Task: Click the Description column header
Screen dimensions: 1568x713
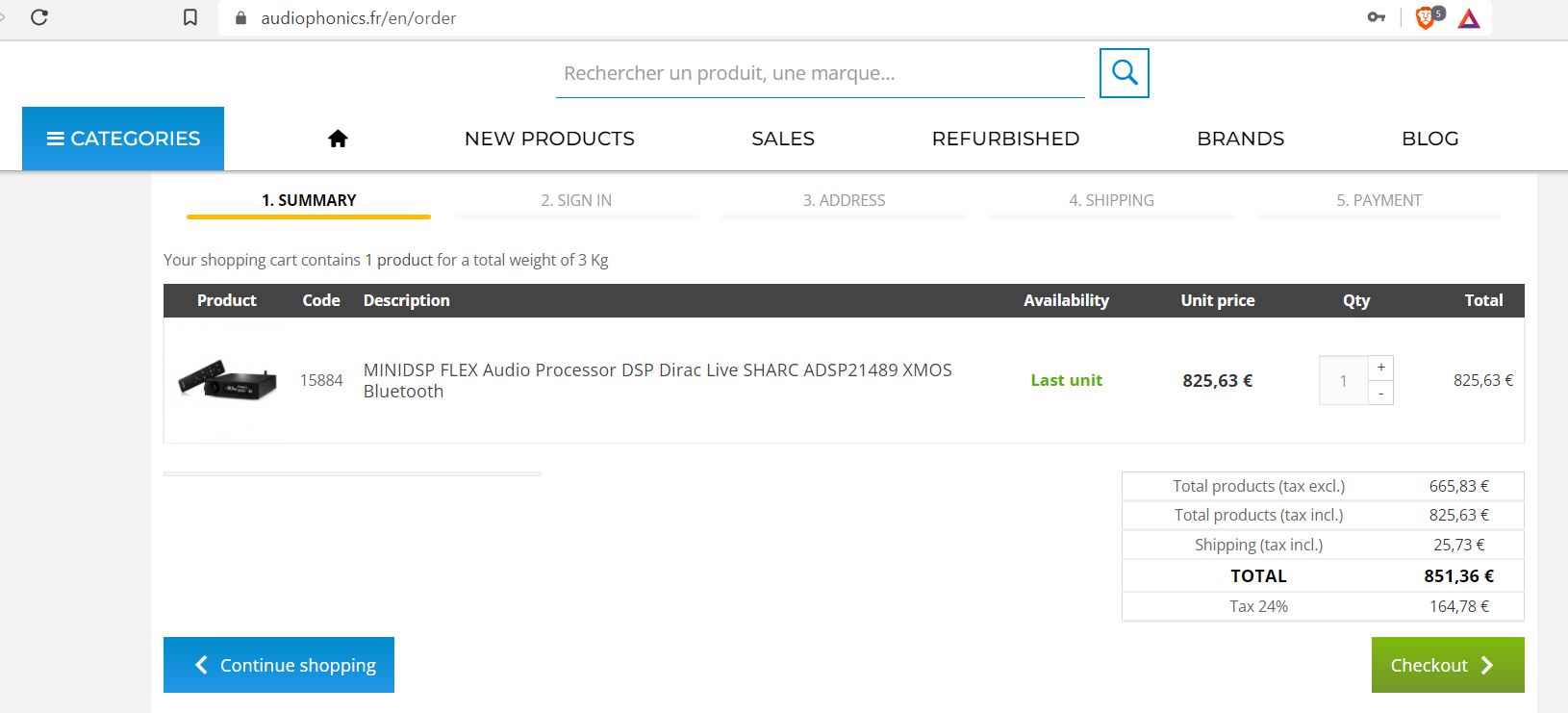Action: [x=406, y=300]
